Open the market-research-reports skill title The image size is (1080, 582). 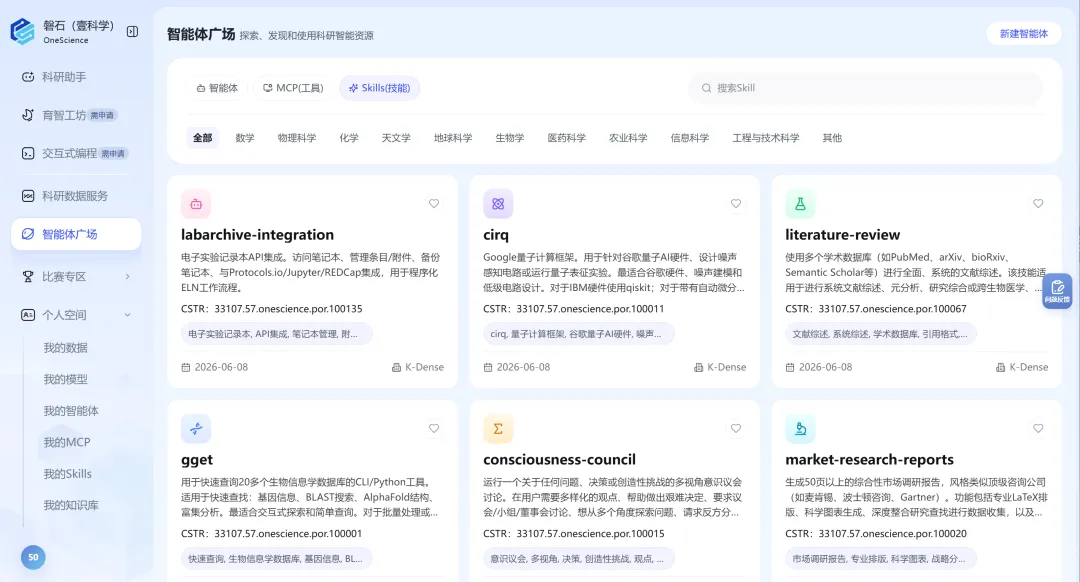pyautogui.click(x=869, y=459)
